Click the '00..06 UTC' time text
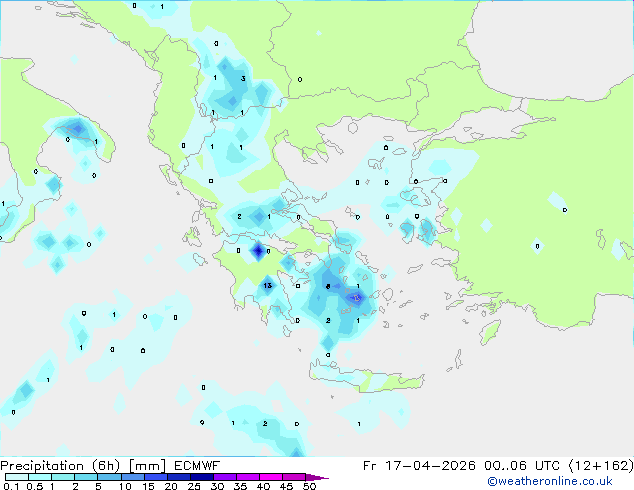The height and width of the screenshot is (490, 634). pos(523,466)
